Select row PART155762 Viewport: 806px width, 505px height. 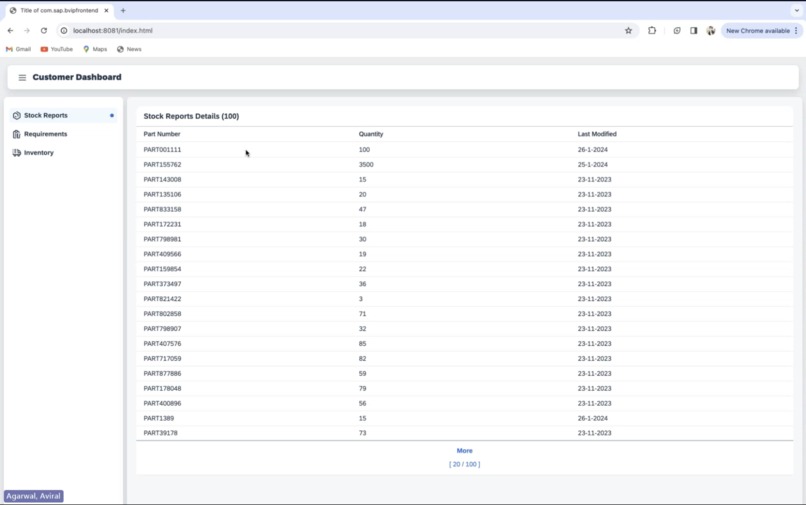pos(464,165)
